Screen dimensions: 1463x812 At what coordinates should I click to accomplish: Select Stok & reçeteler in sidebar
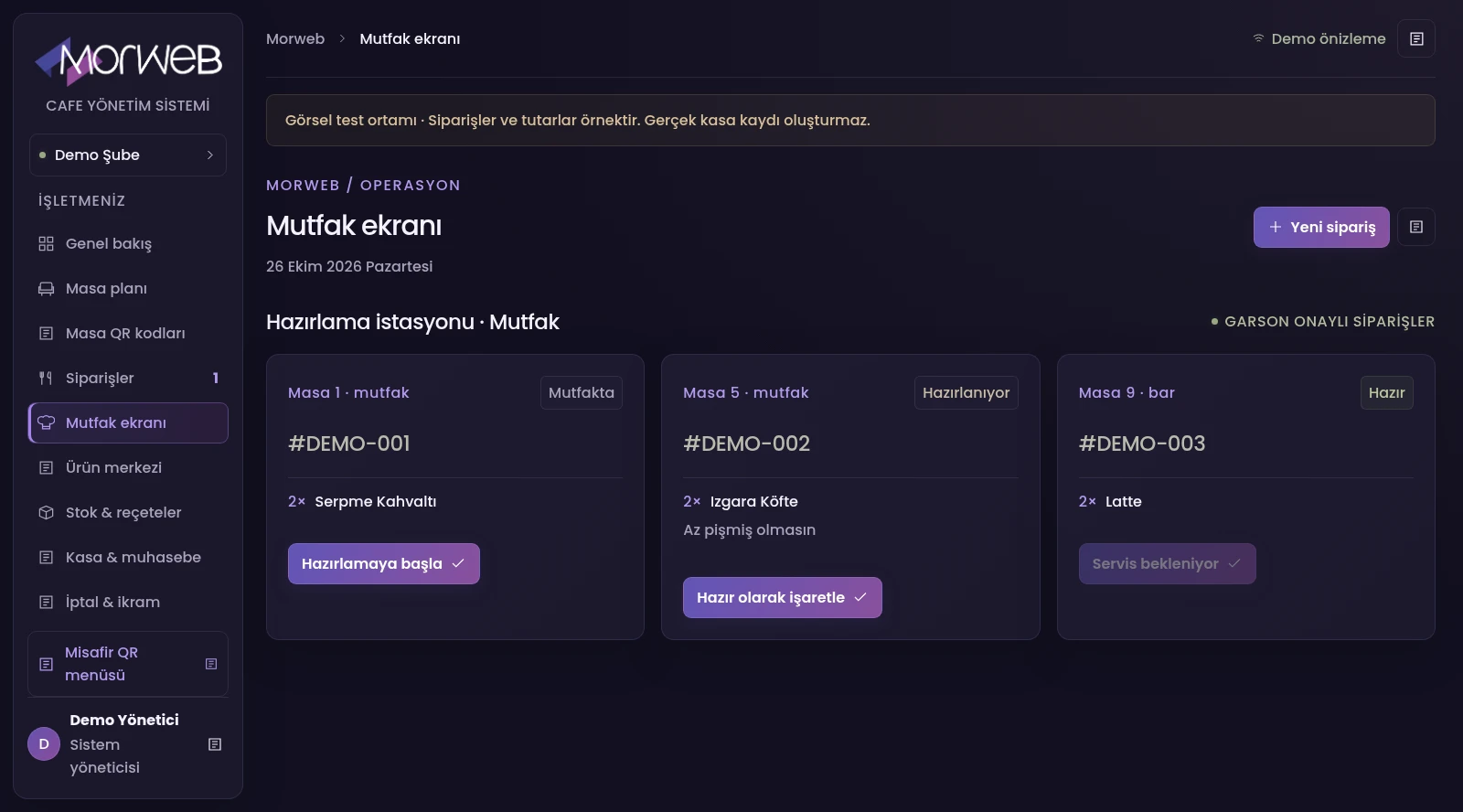128,512
